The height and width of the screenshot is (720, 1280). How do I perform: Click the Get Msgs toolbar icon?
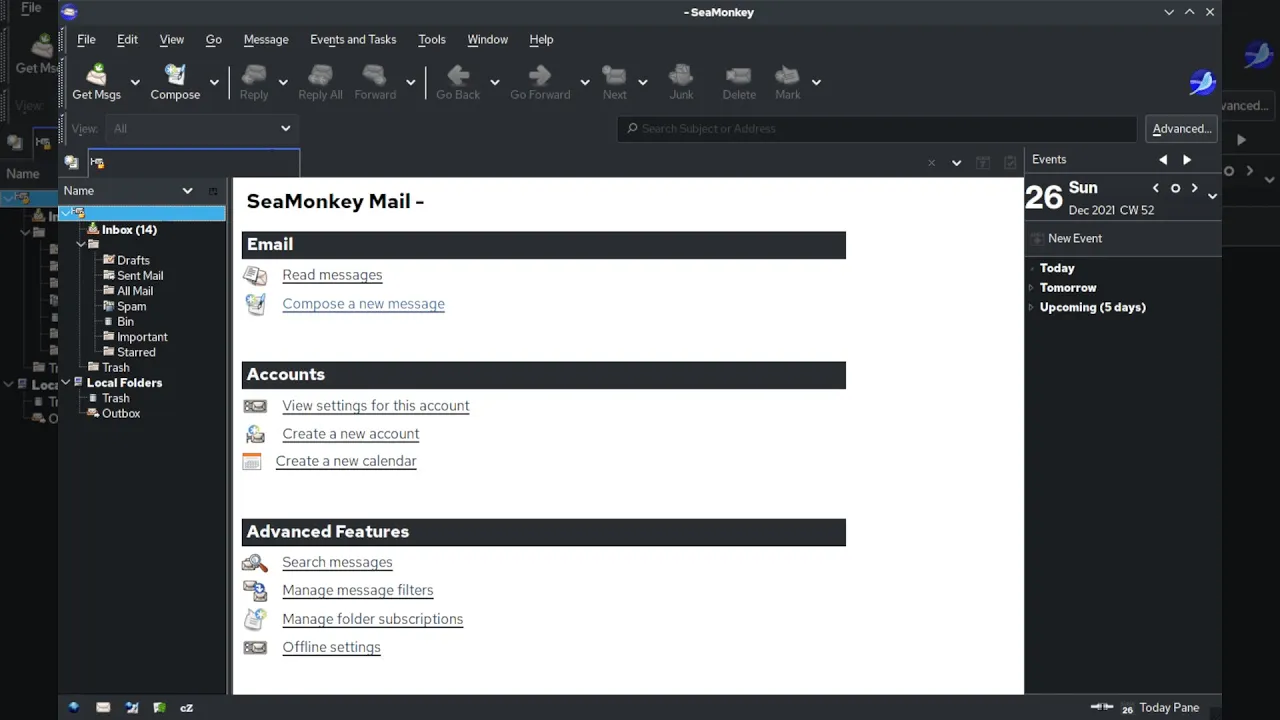pyautogui.click(x=96, y=76)
